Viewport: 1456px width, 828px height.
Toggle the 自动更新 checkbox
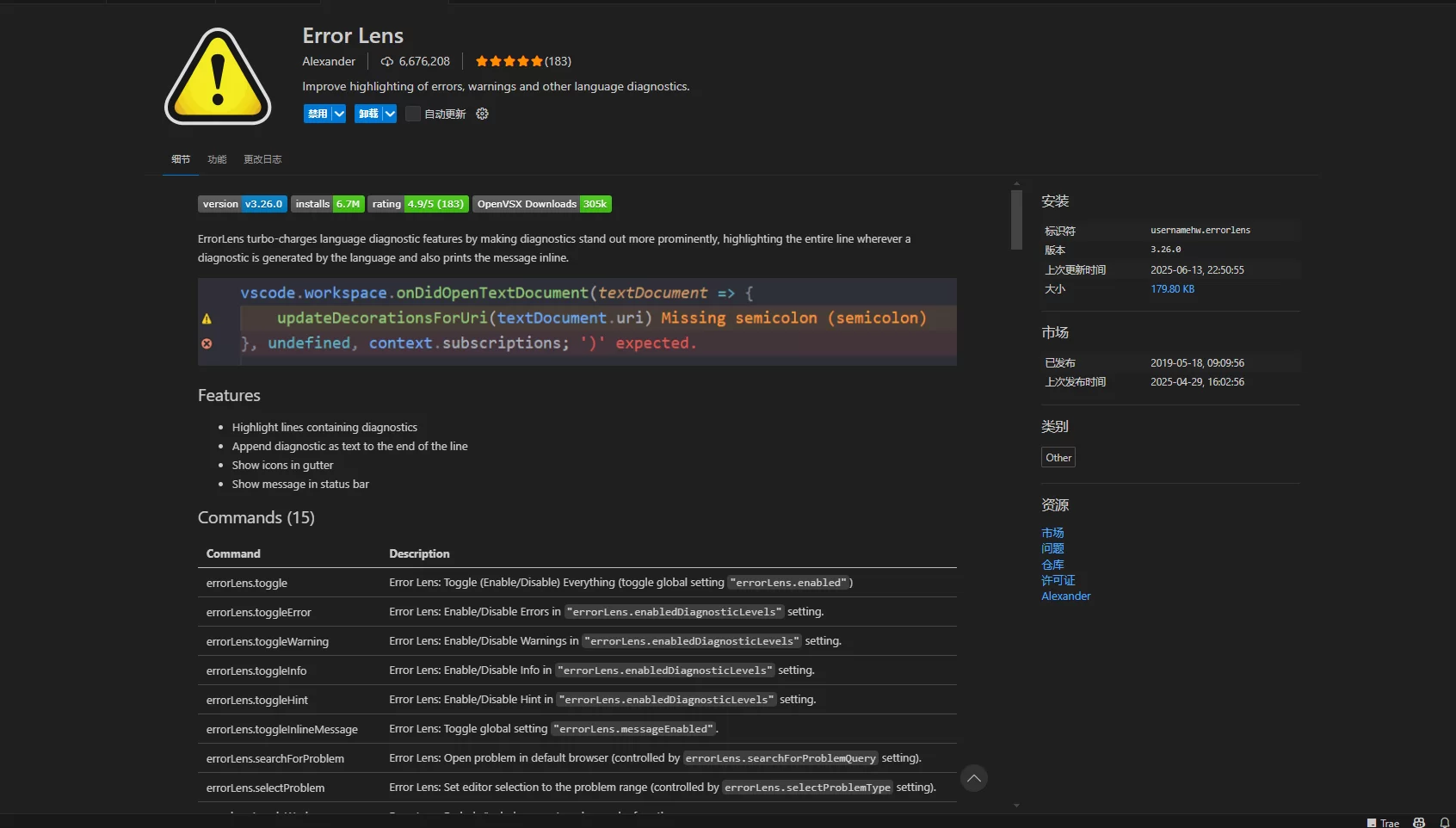[x=413, y=114]
